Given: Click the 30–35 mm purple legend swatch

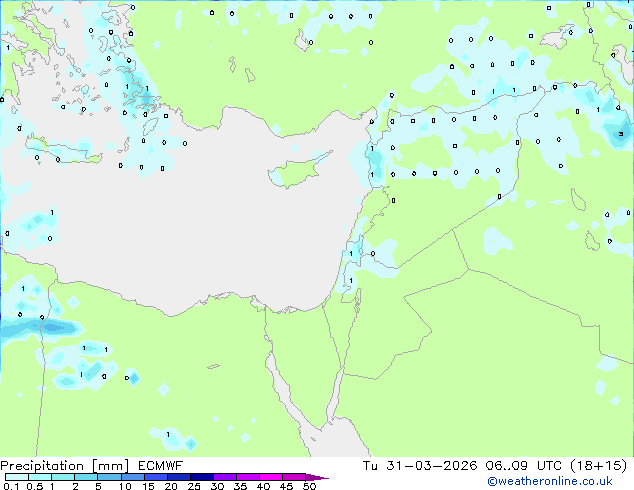Looking at the screenshot, I should tap(224, 477).
